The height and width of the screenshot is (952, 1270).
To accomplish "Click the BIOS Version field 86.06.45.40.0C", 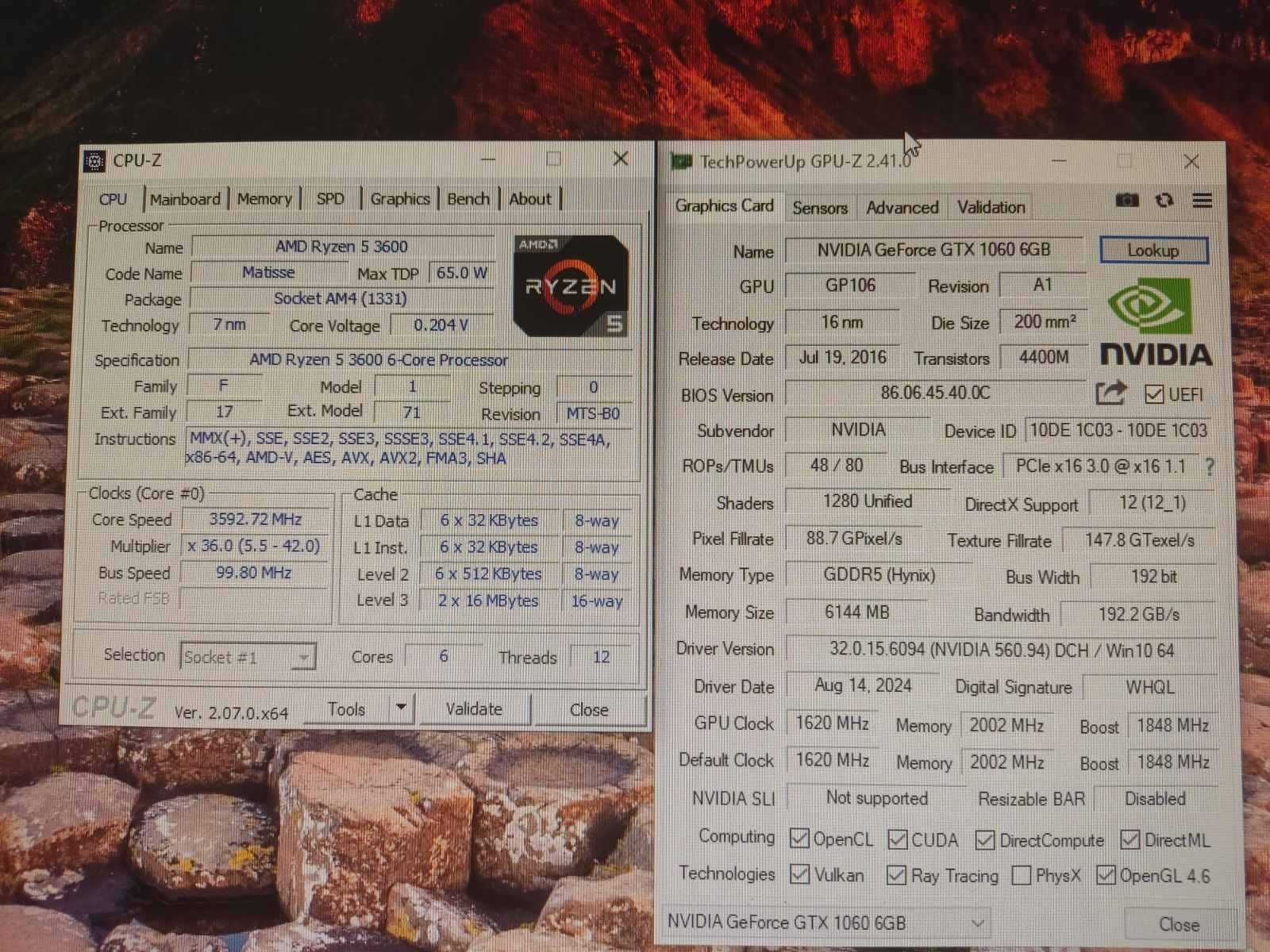I will click(x=936, y=393).
